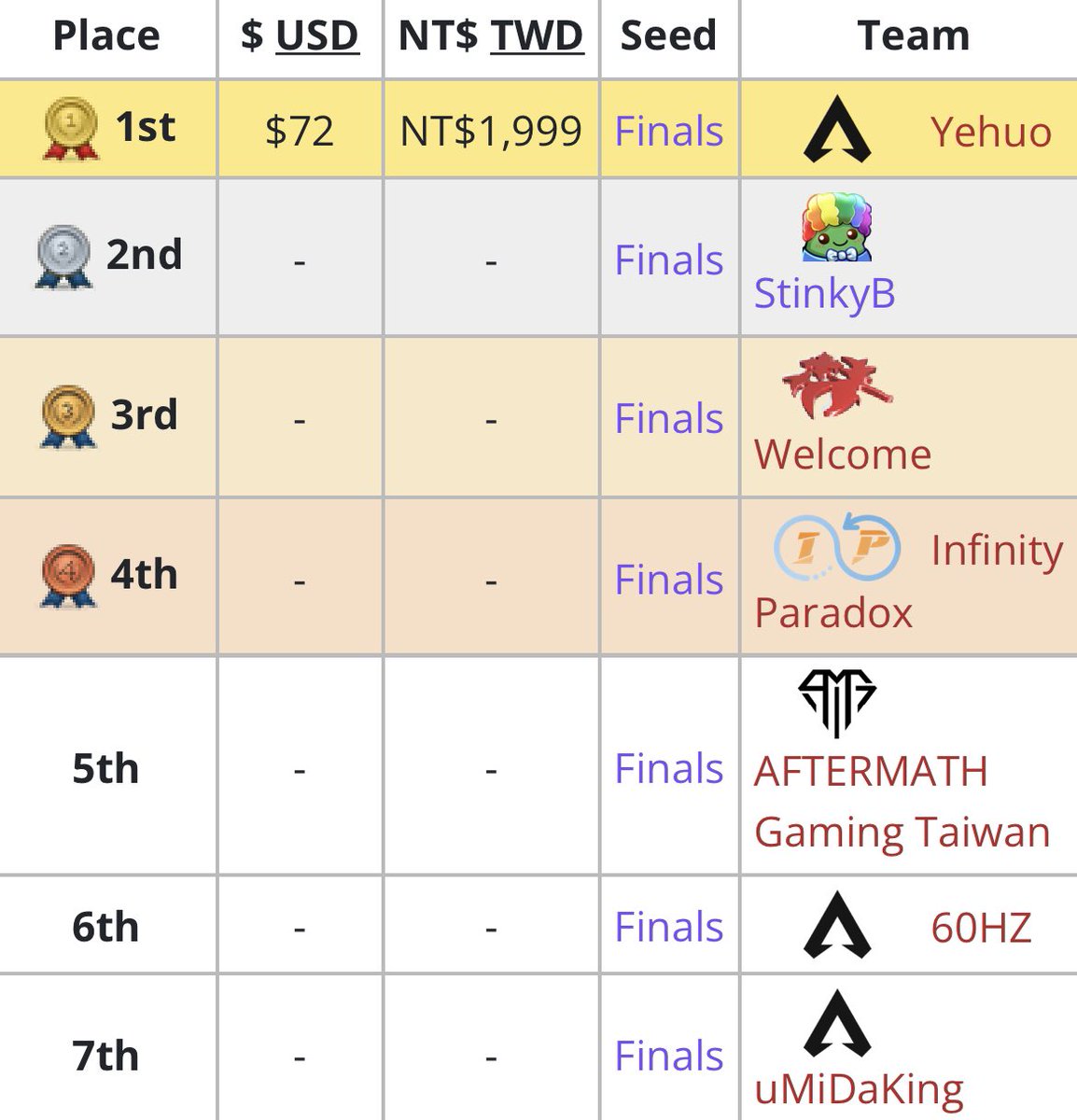Click the gold medal icon for 1st place
1077x1120 pixels.
coord(71,129)
